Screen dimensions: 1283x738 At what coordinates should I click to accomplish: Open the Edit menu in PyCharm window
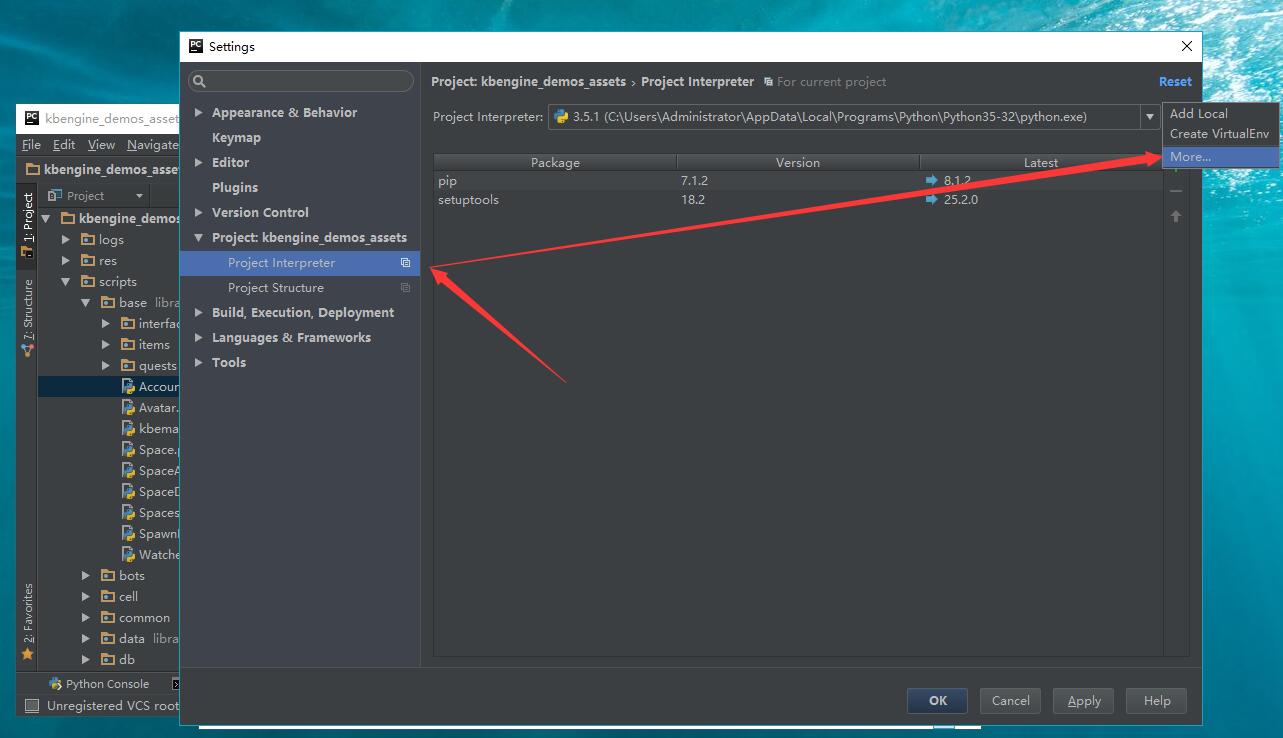[64, 145]
